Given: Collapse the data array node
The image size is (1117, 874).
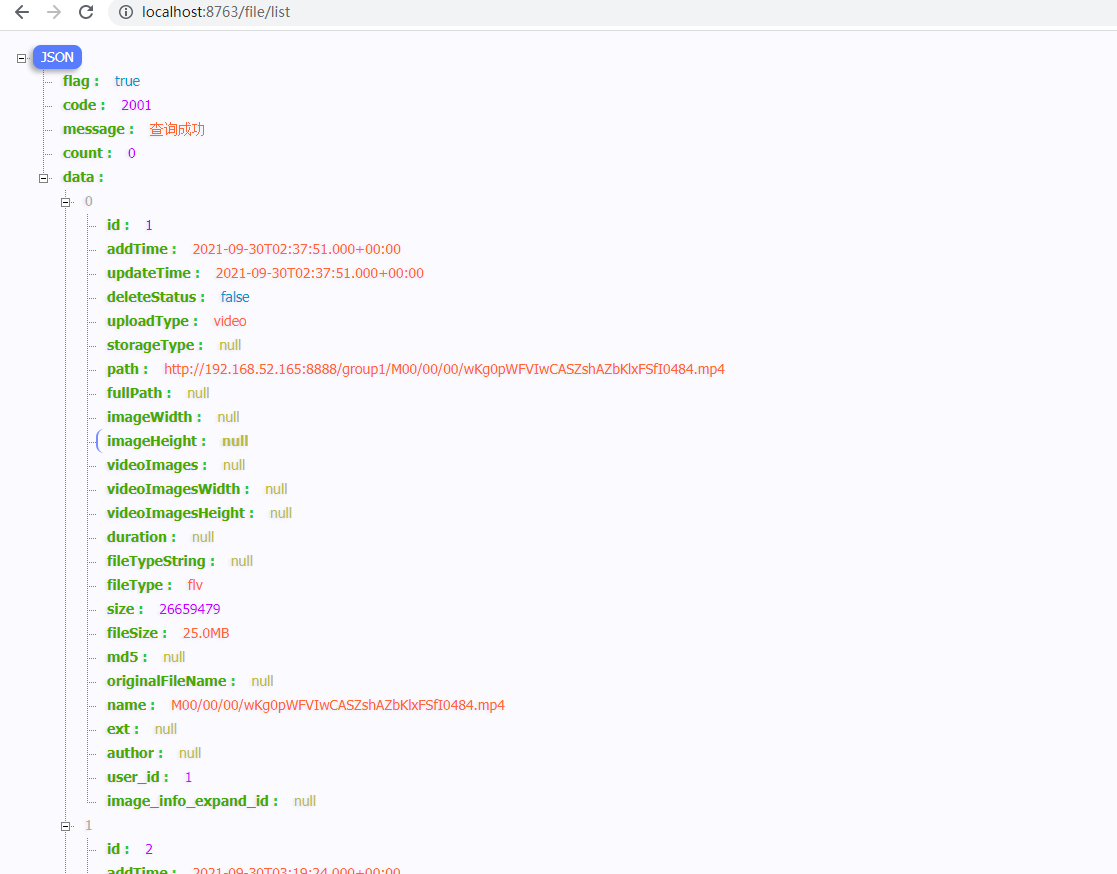Looking at the screenshot, I should (44, 178).
